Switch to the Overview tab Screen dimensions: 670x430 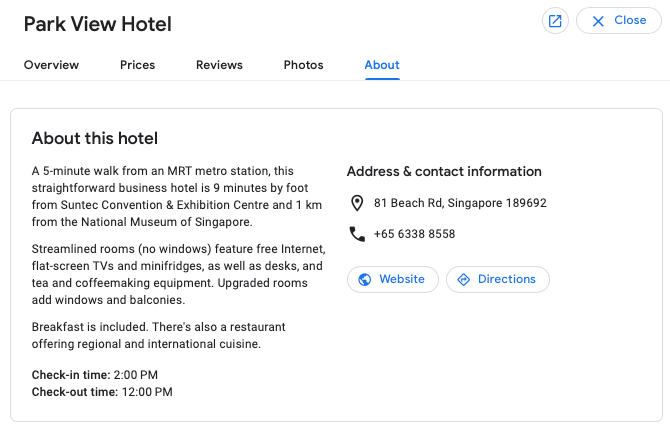tap(51, 65)
